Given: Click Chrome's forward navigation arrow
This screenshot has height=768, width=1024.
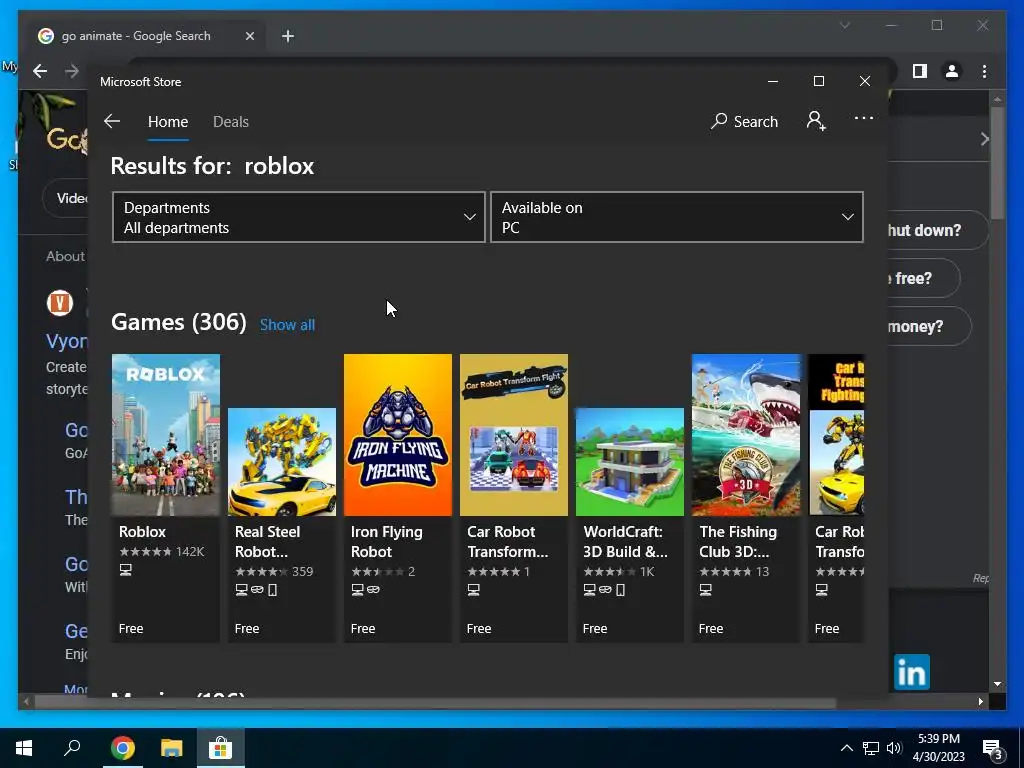Looking at the screenshot, I should [72, 71].
